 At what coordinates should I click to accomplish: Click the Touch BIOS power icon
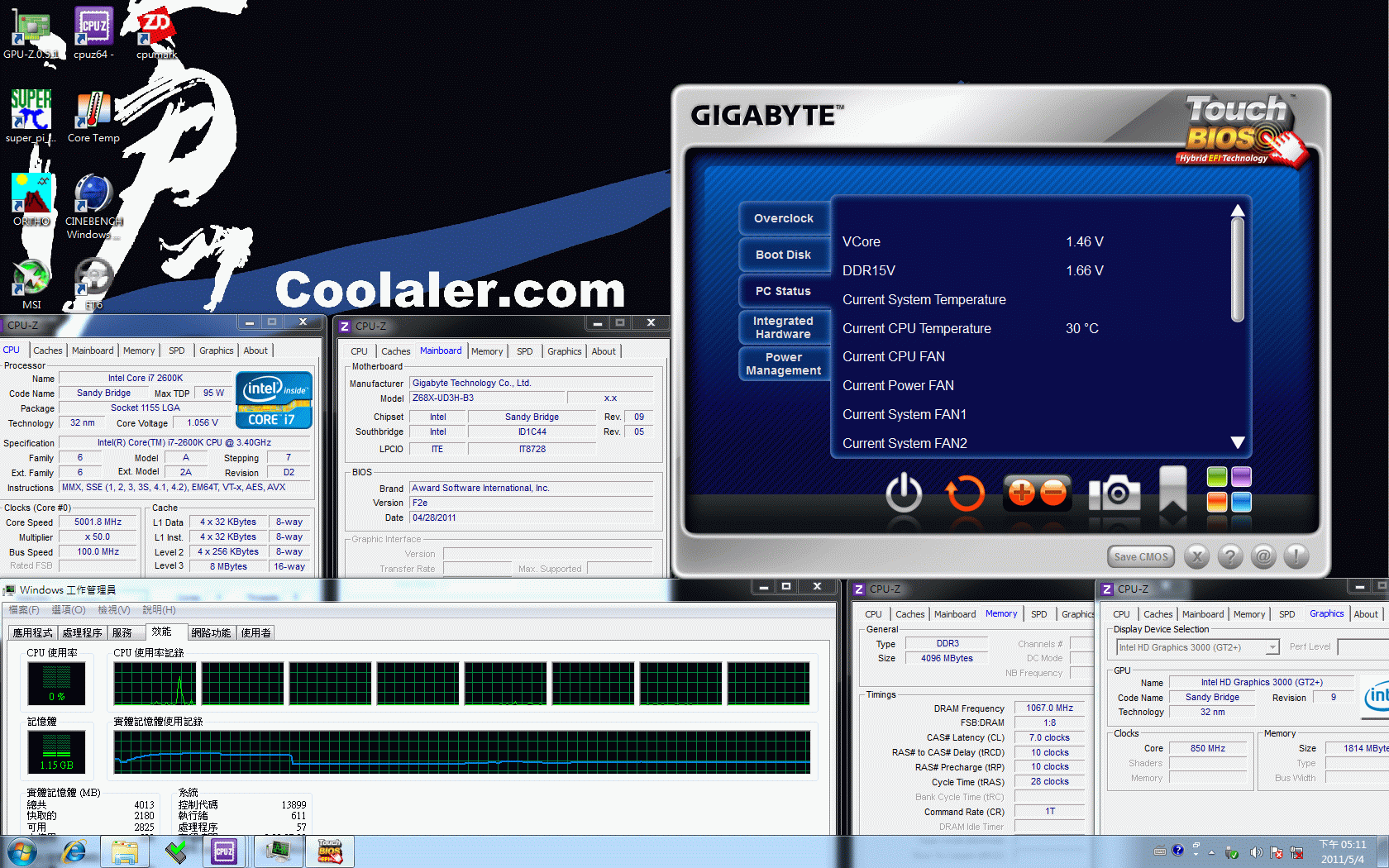pos(904,494)
